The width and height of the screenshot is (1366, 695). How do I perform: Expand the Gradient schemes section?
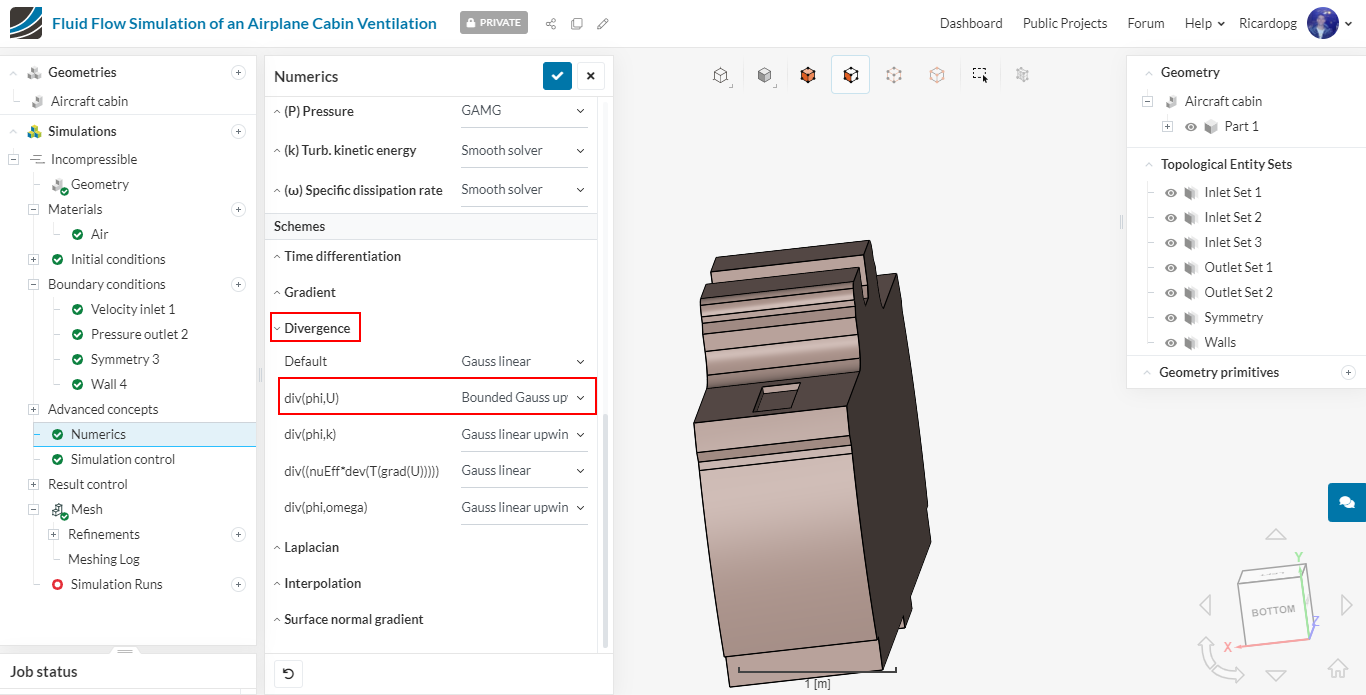coord(304,292)
